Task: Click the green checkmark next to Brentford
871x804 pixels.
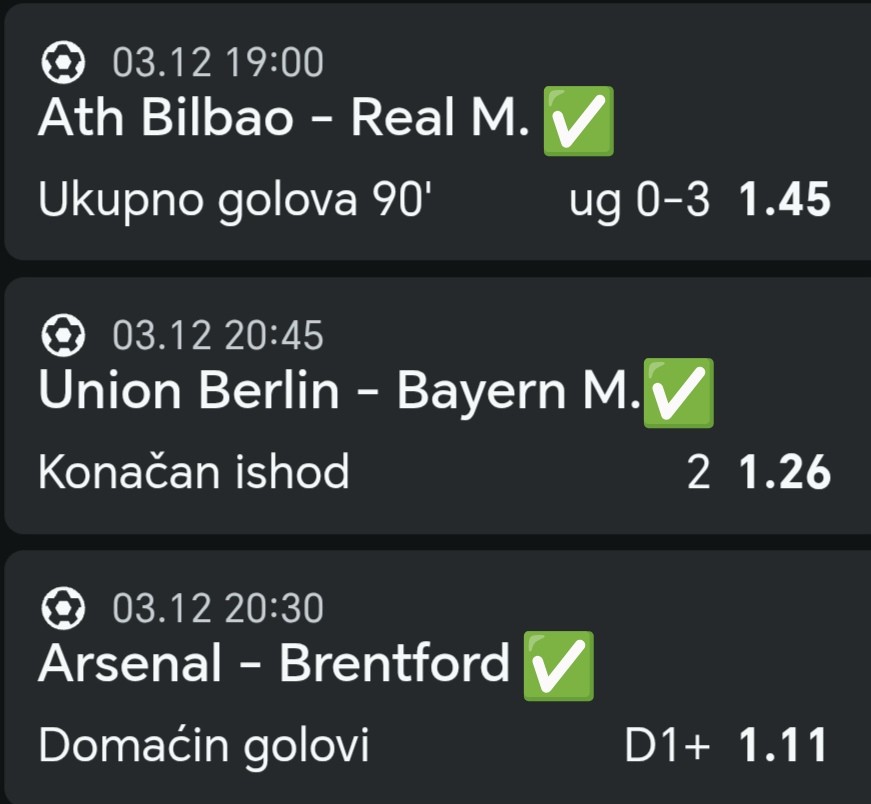Action: [x=559, y=665]
